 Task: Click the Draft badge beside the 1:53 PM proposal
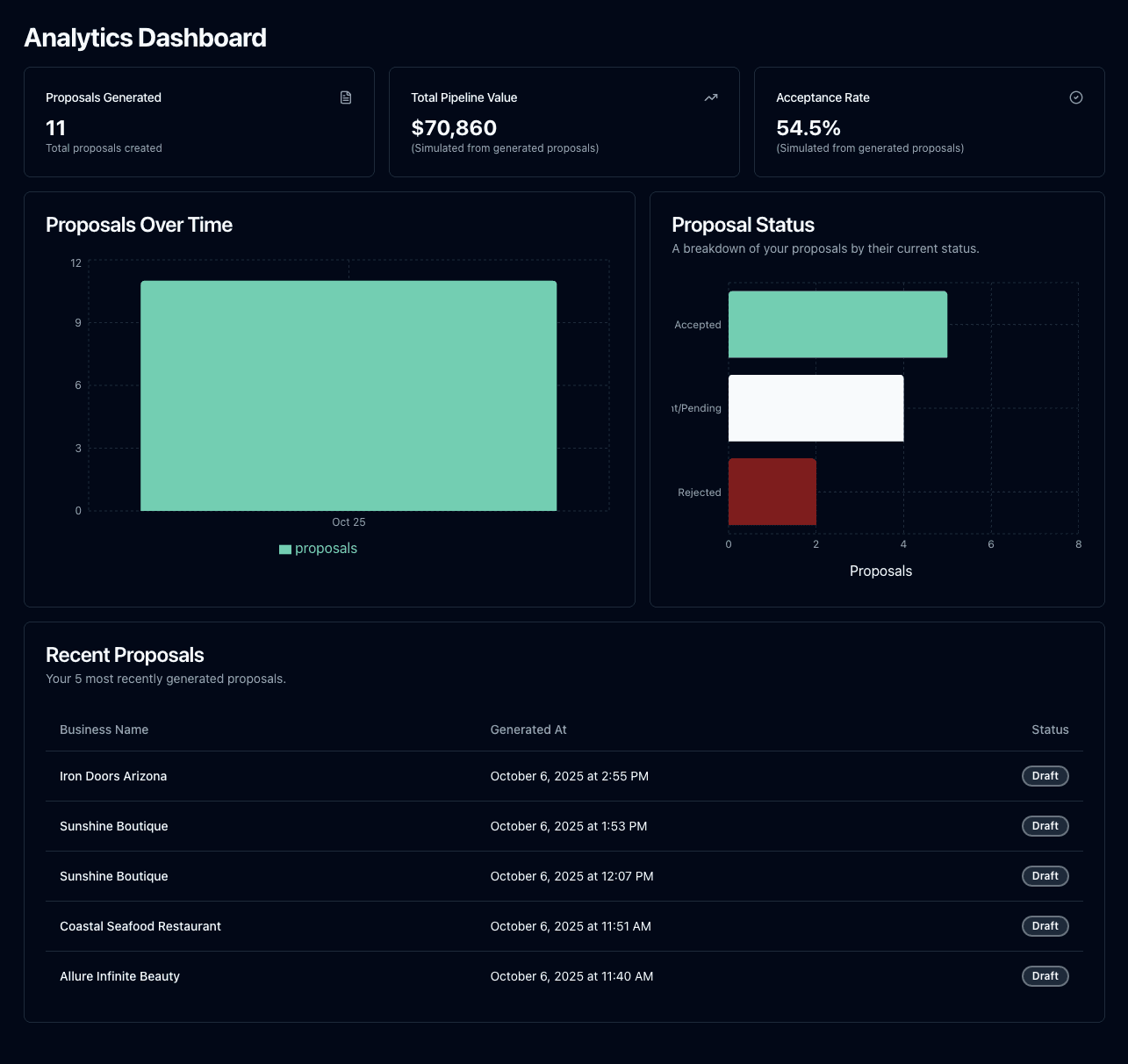pyautogui.click(x=1045, y=826)
